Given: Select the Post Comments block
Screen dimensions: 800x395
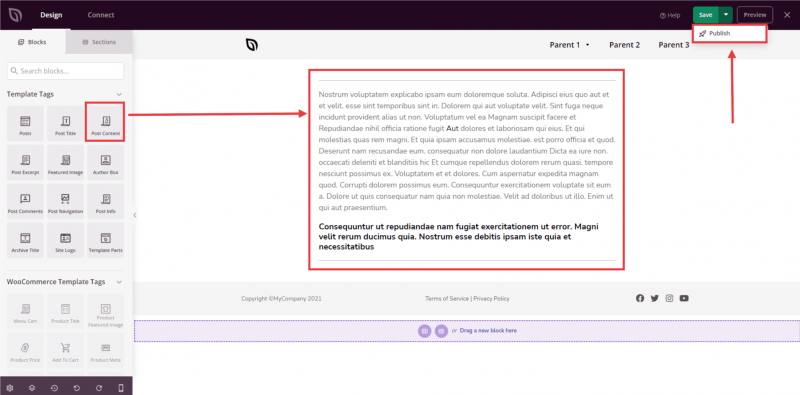Looking at the screenshot, I should click(26, 202).
